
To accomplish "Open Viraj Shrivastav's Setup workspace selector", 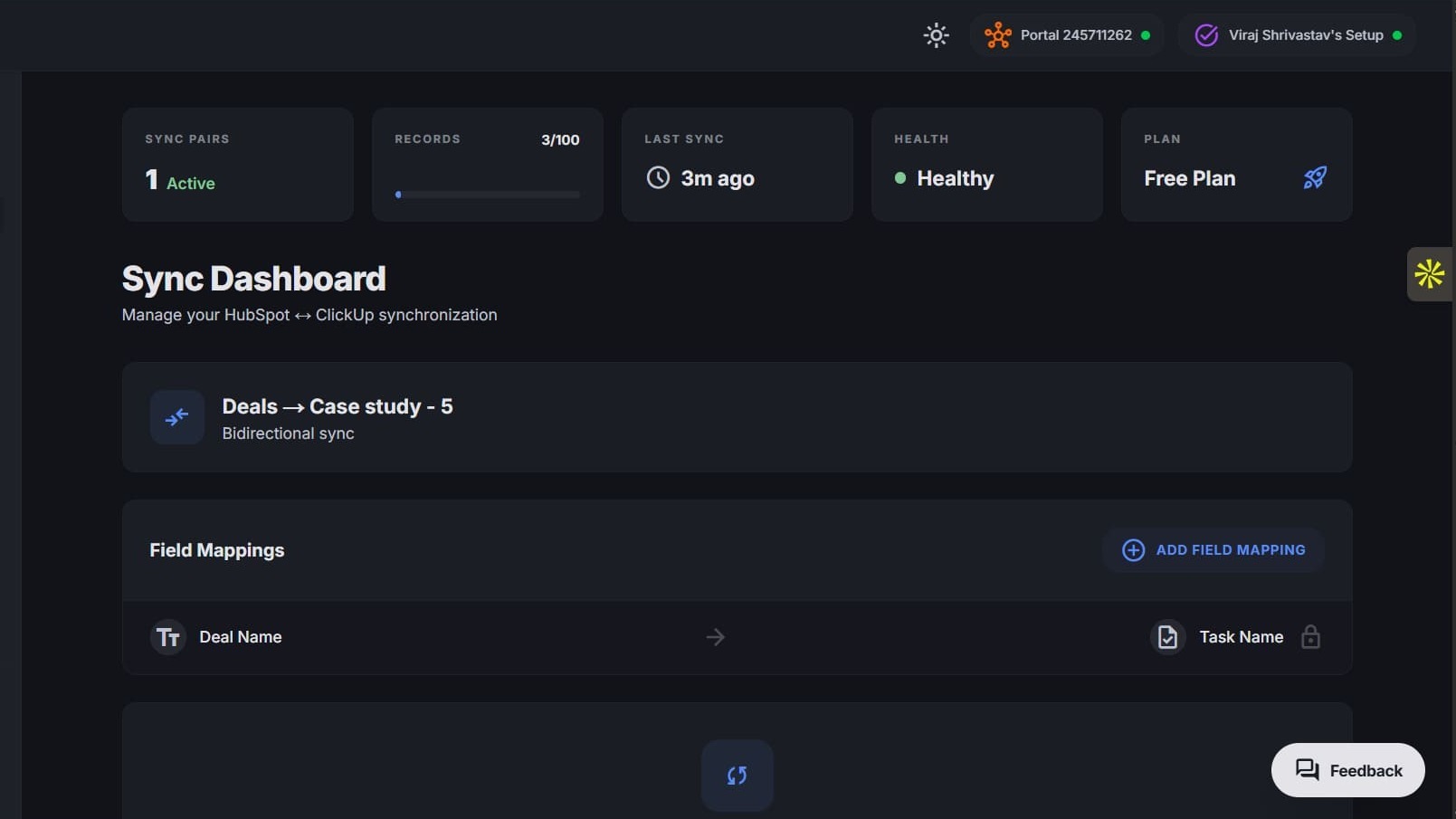I will [1297, 35].
